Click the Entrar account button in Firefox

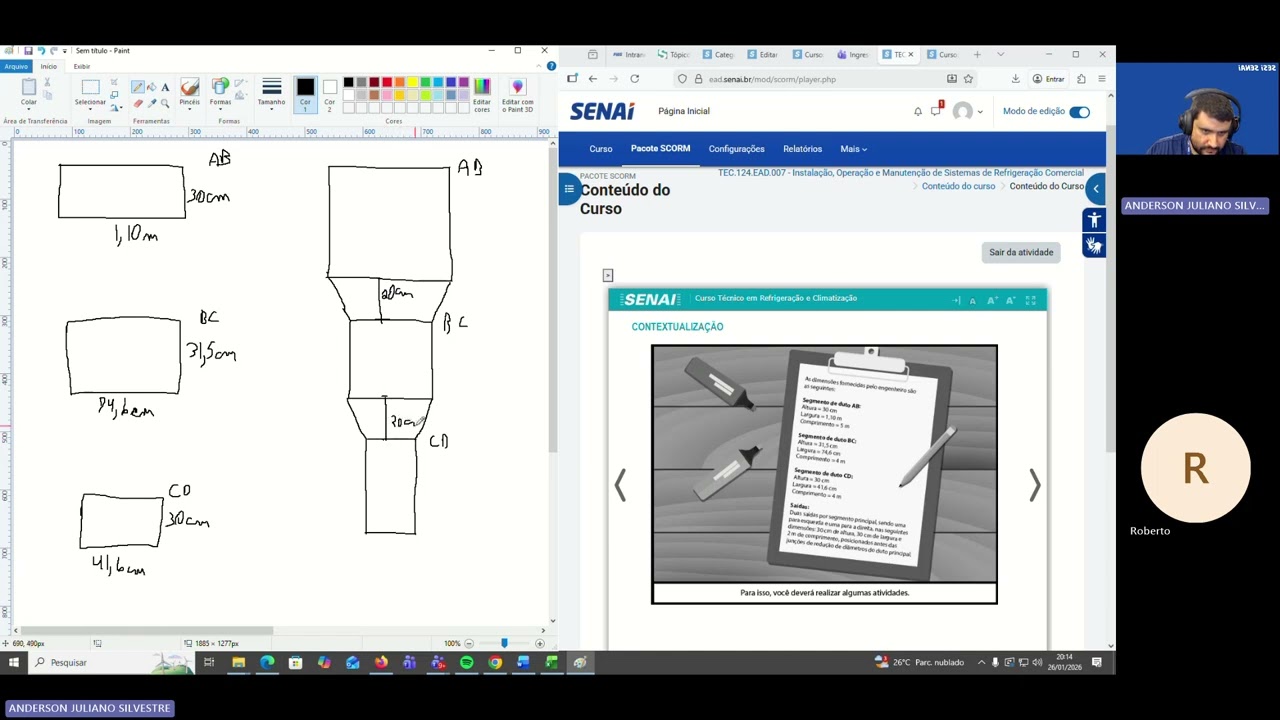[1048, 79]
